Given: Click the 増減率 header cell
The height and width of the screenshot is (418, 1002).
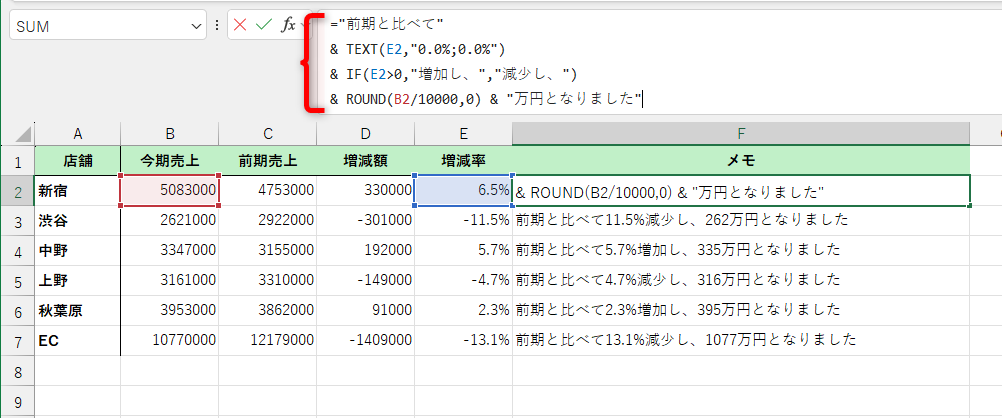Looking at the screenshot, I should 463,160.
